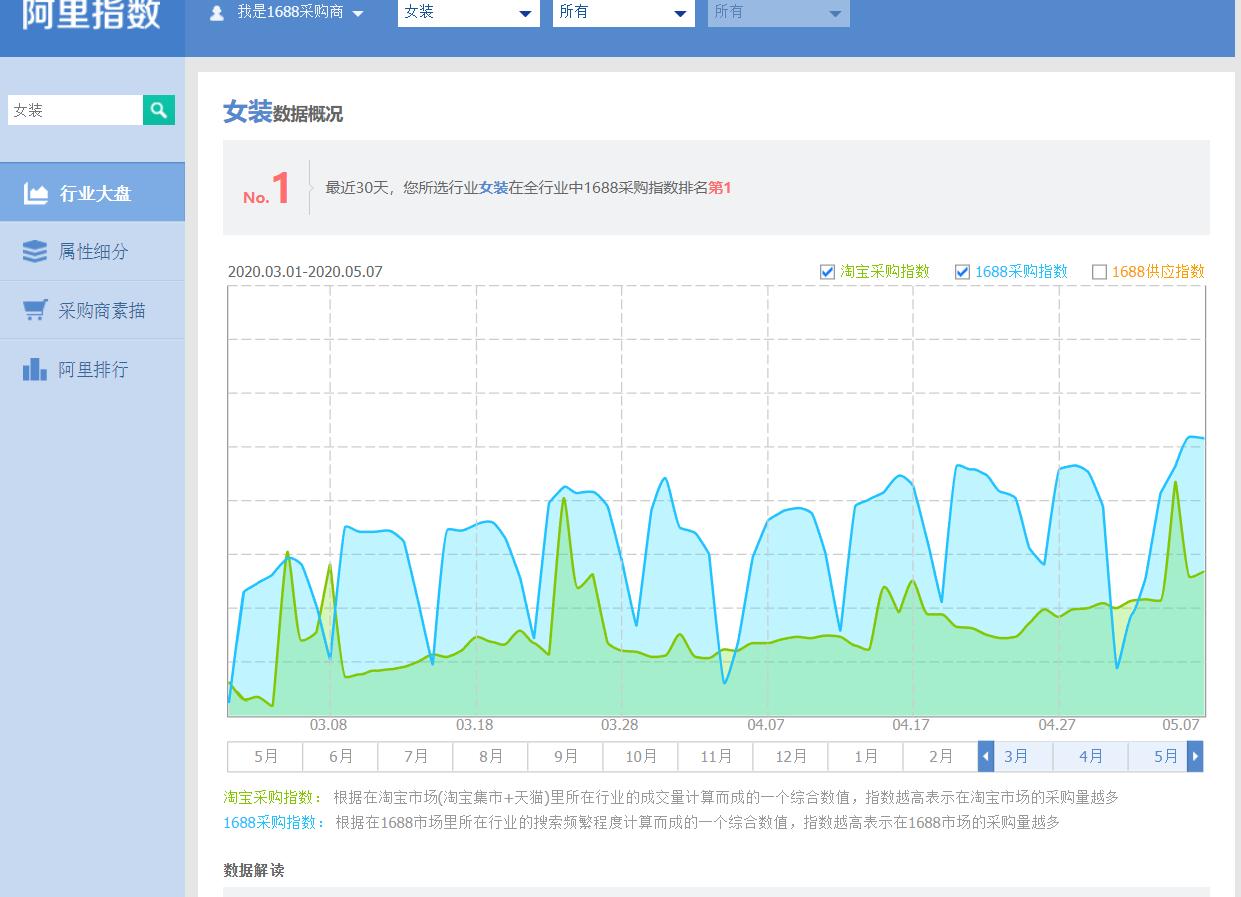Click the left arrow on month timeline
Viewport: 1241px width, 897px height.
point(986,756)
